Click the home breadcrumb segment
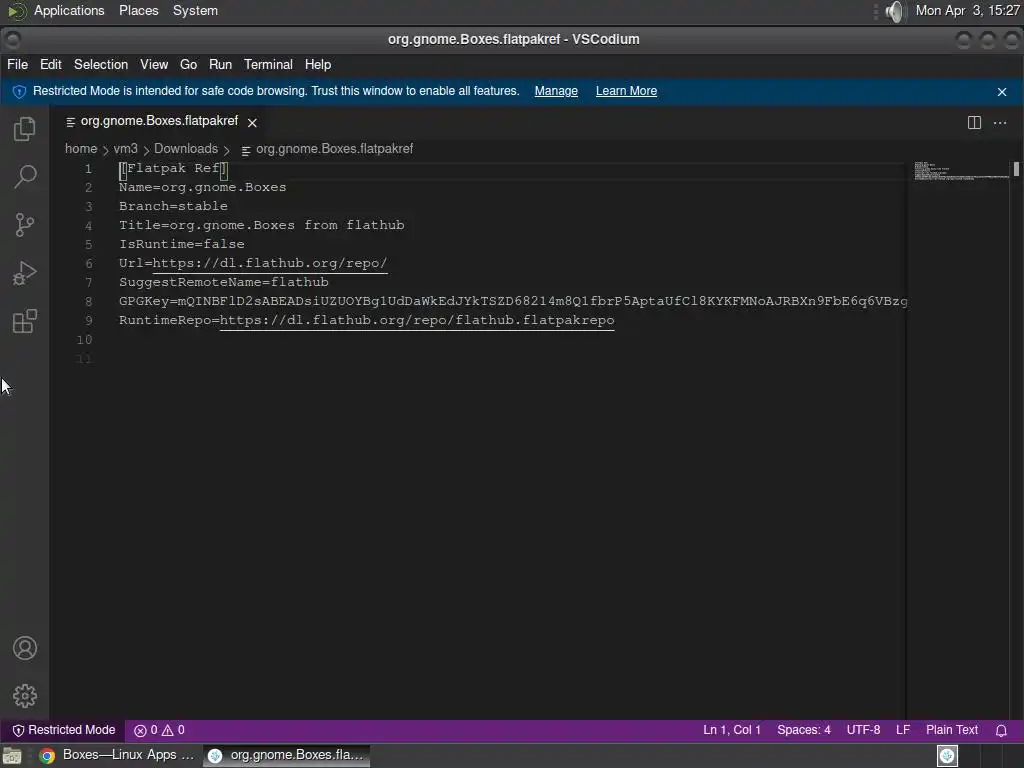Image resolution: width=1024 pixels, height=768 pixels. click(x=81, y=149)
